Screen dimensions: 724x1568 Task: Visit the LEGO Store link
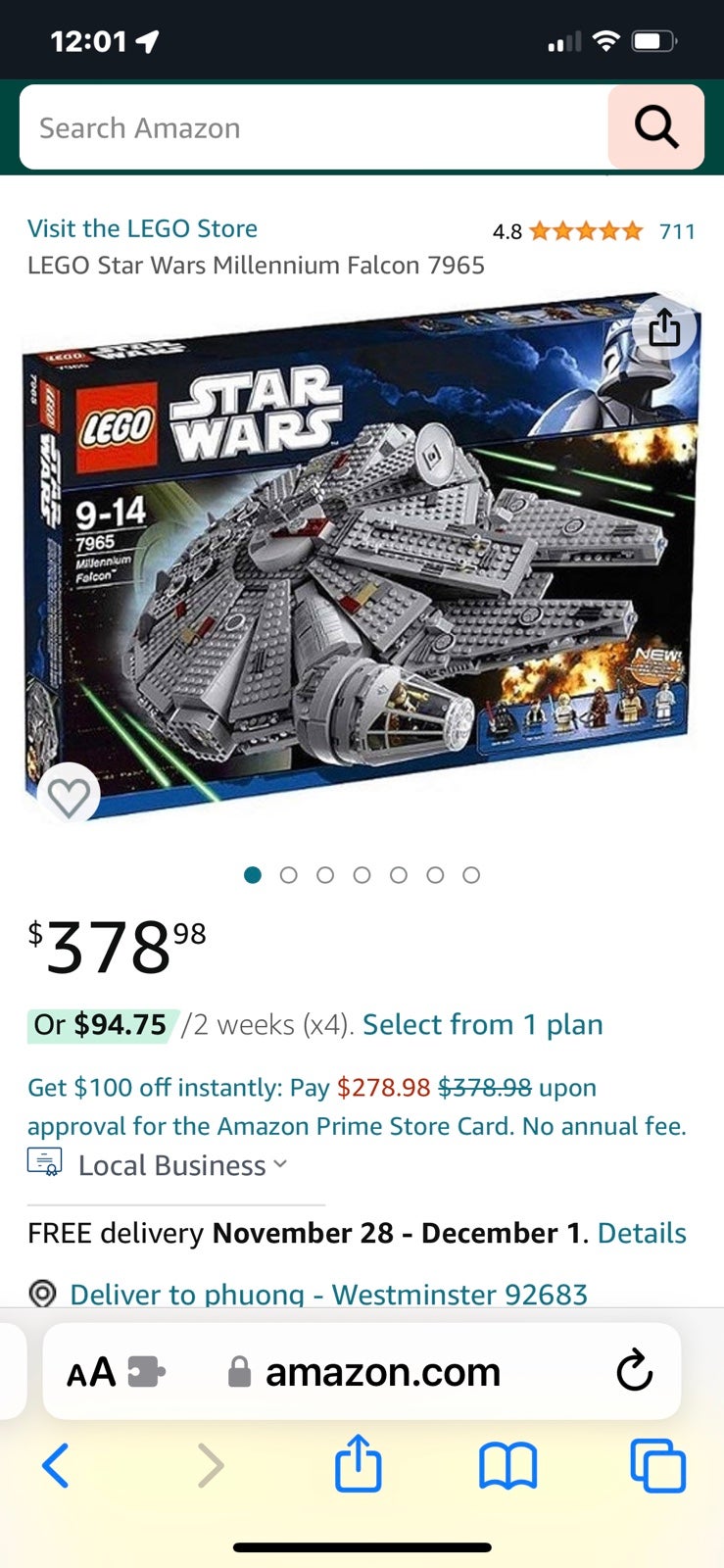point(143,228)
